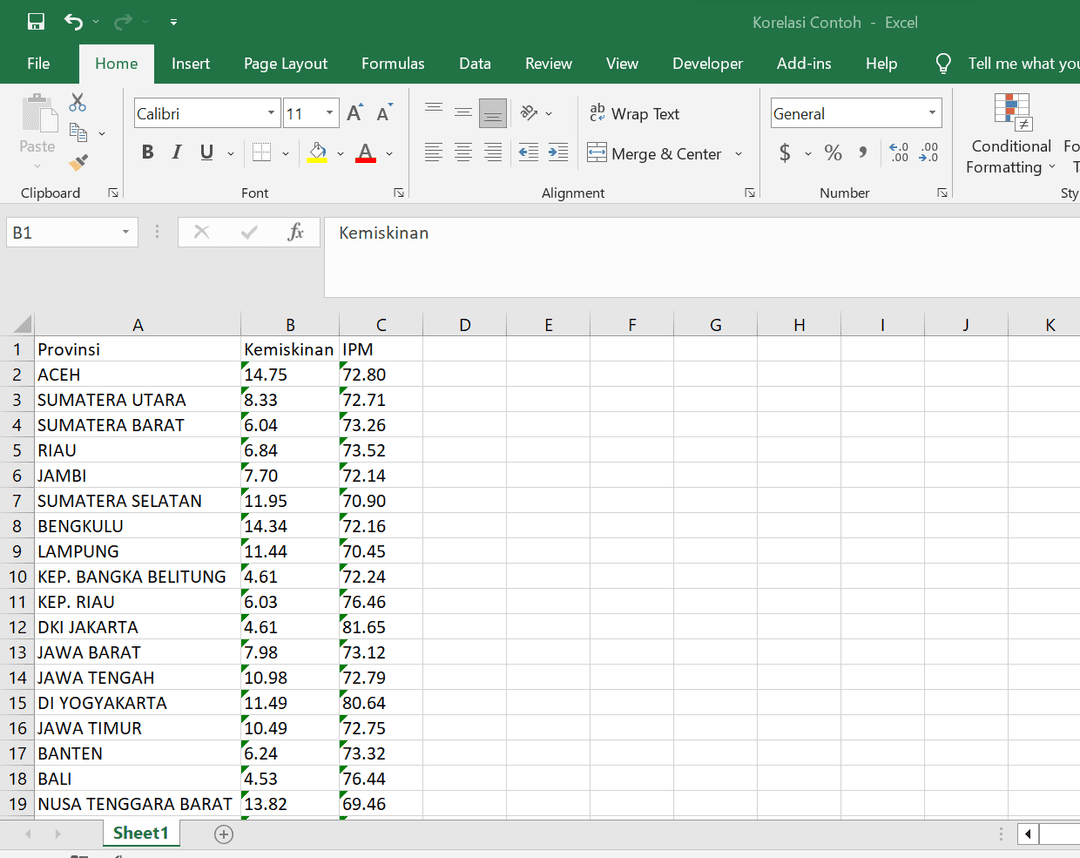
Task: Cut selection with the scissors icon
Action: 77,103
